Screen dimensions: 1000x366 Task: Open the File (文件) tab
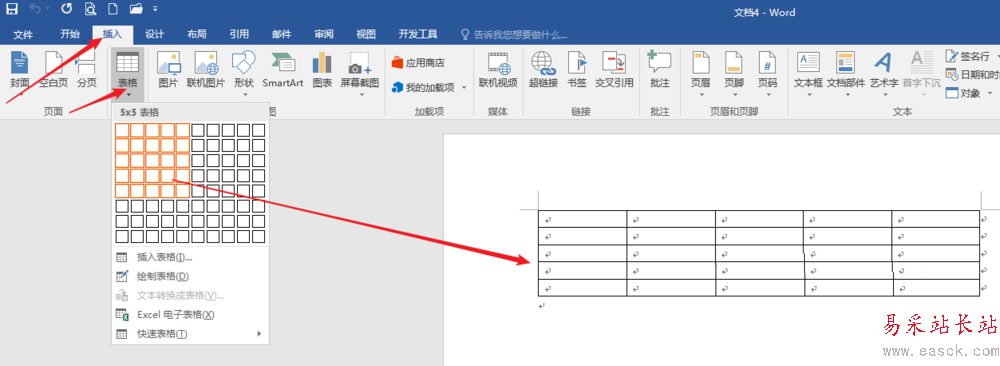[x=24, y=34]
